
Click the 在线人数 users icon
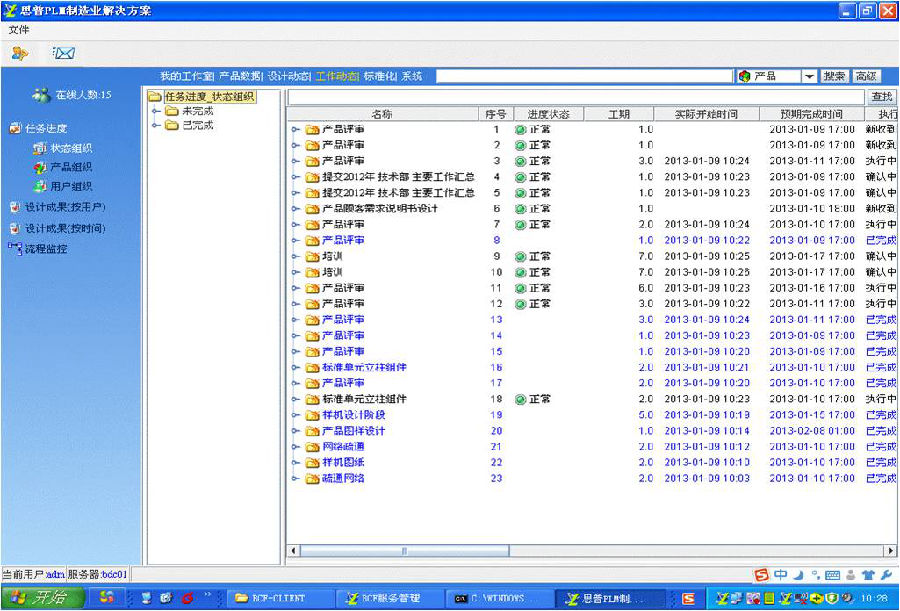(x=41, y=95)
